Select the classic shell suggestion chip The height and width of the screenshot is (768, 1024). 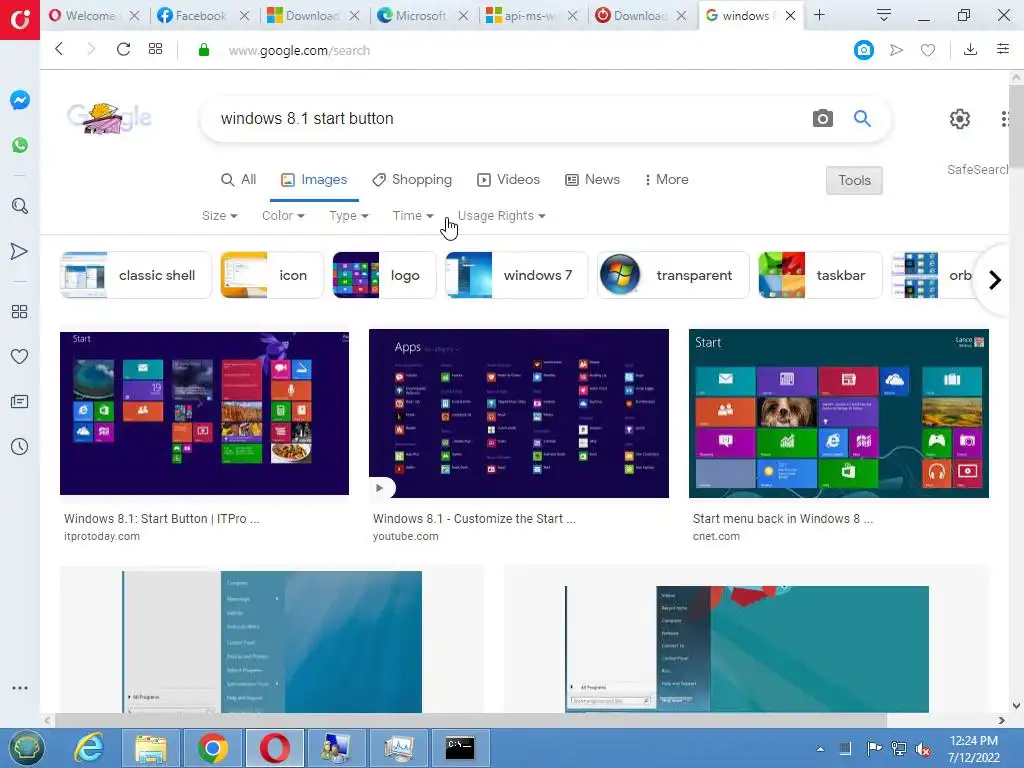point(136,275)
